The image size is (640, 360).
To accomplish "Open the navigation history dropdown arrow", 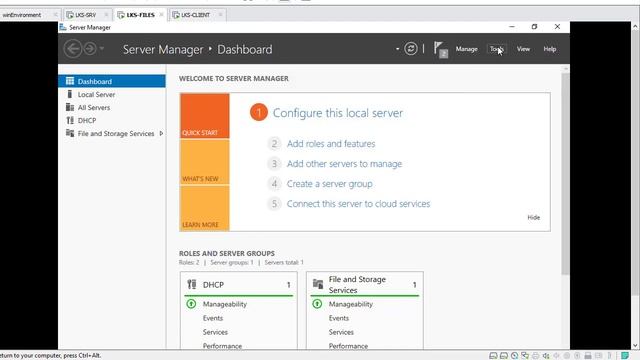I will (102, 49).
